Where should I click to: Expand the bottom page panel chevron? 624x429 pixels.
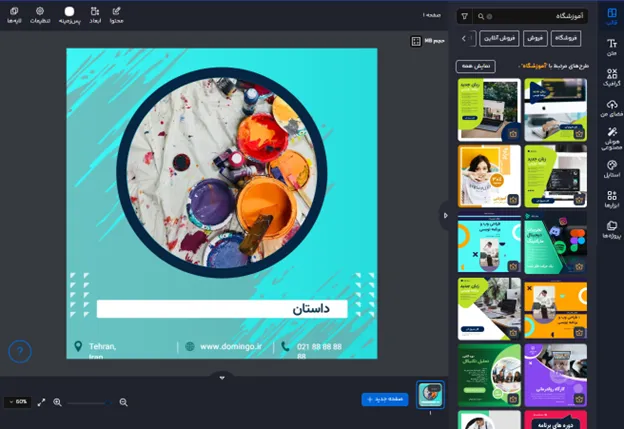point(222,377)
